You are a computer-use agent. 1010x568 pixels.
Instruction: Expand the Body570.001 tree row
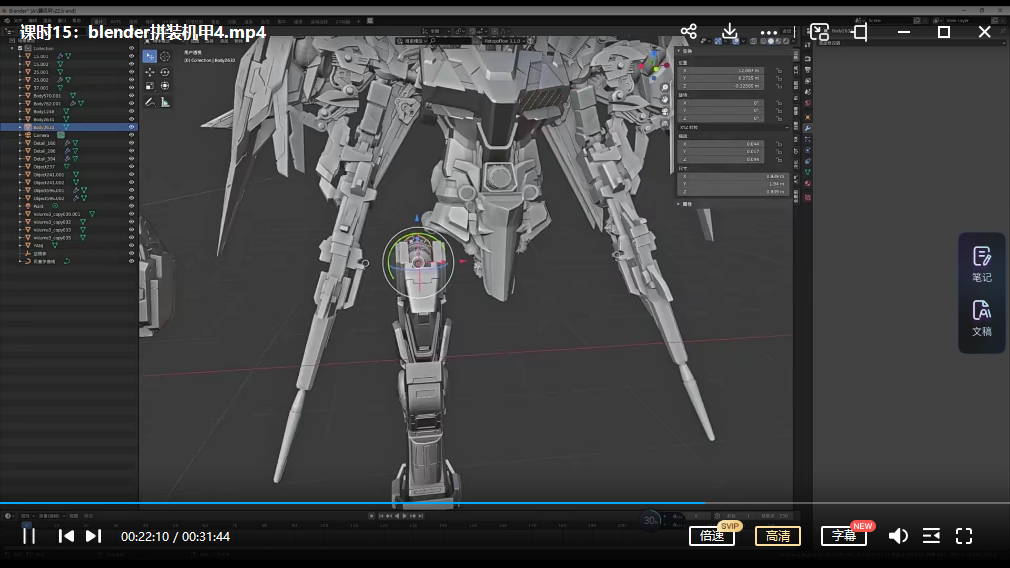[20, 96]
